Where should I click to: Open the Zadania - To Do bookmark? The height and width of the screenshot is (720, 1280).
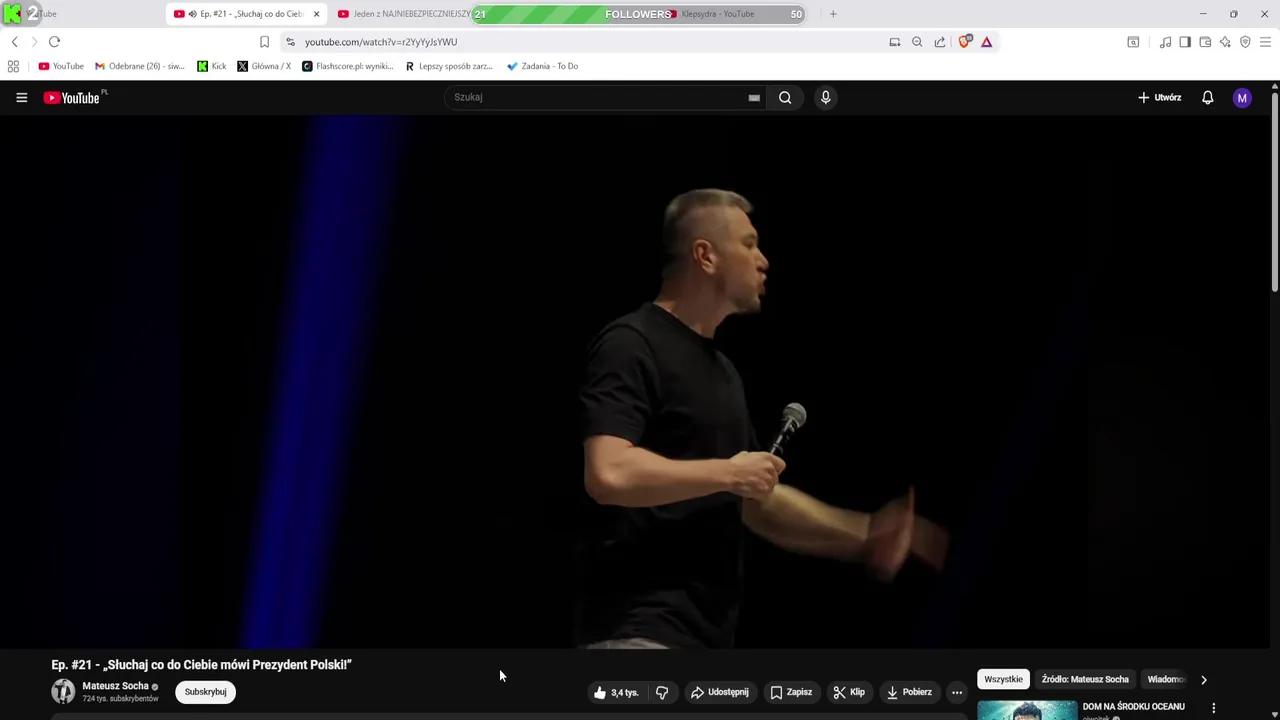[x=542, y=66]
